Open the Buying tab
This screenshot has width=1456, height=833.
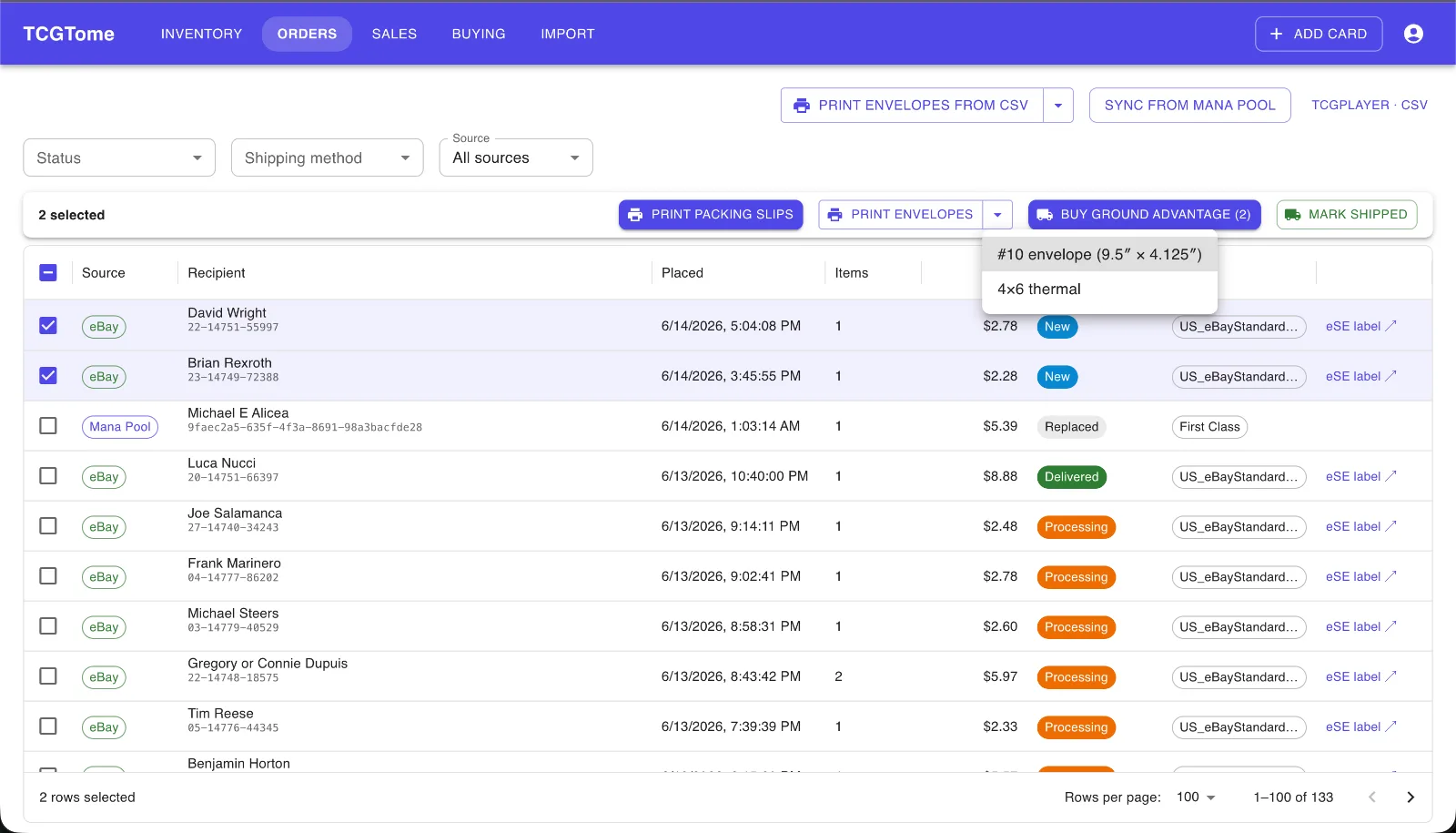point(479,34)
